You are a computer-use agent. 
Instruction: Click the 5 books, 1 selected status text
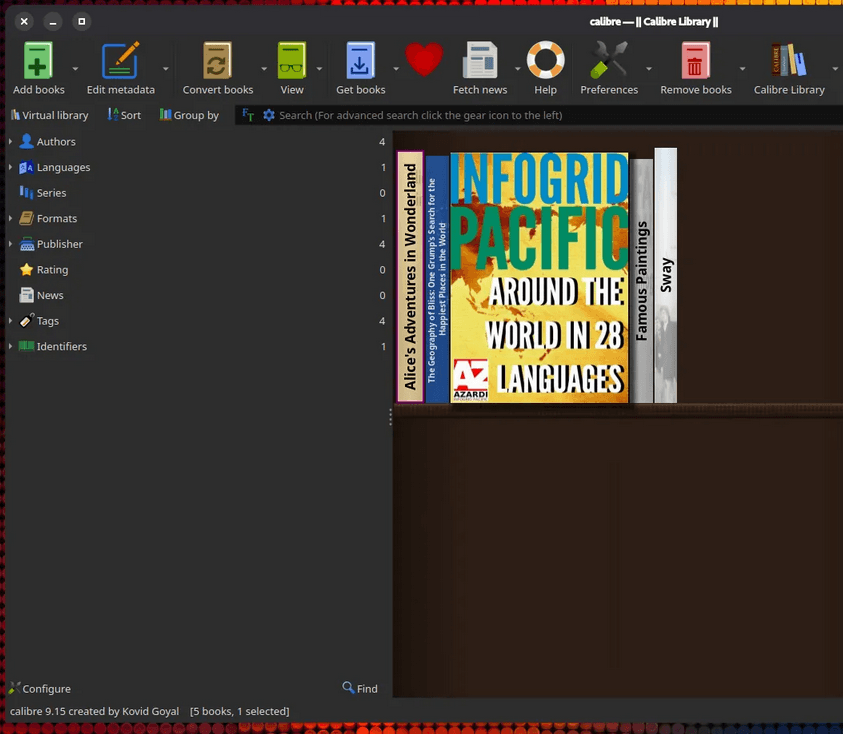pyautogui.click(x=239, y=711)
